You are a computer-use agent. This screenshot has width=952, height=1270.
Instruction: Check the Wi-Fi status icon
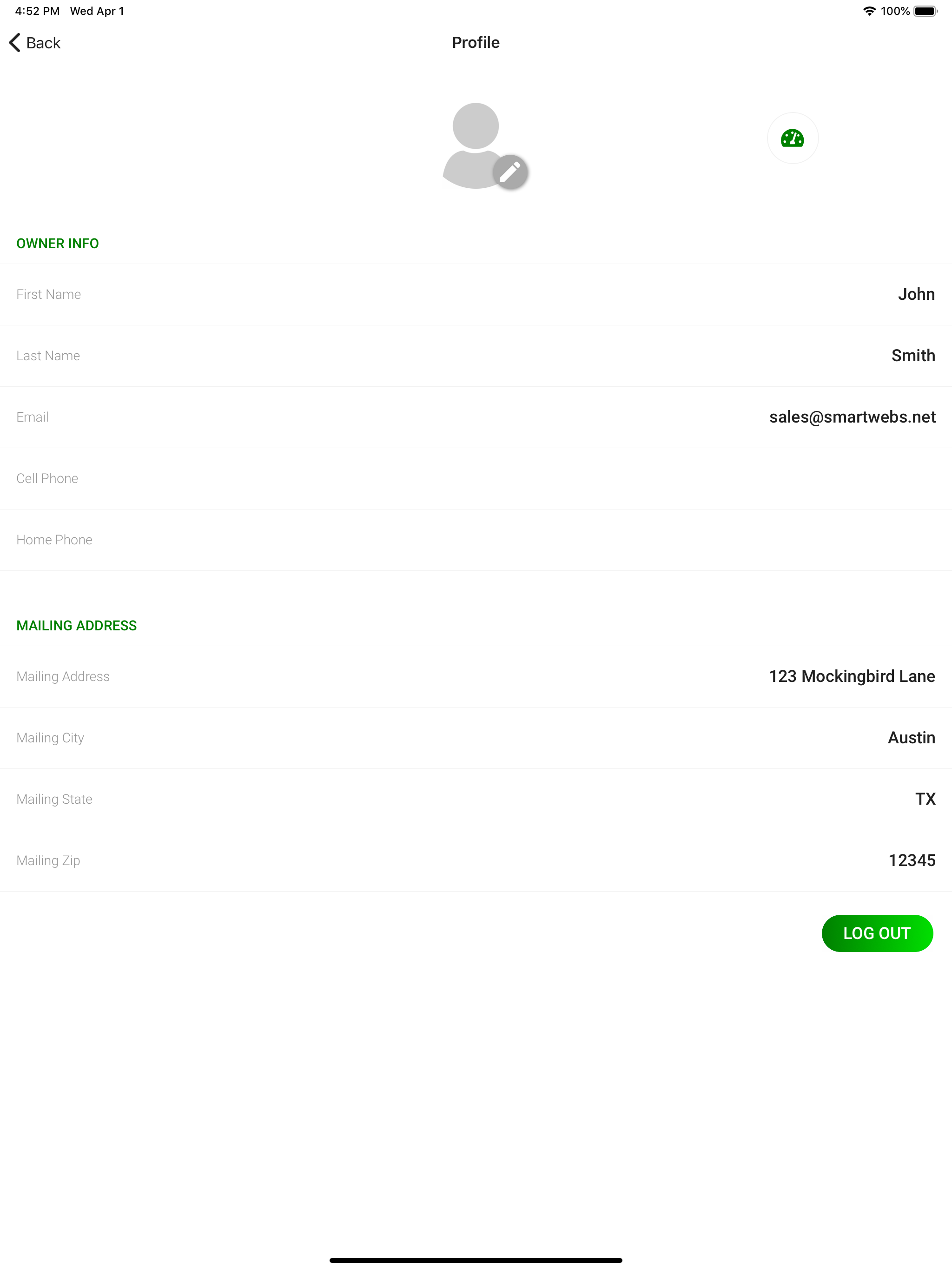(869, 11)
